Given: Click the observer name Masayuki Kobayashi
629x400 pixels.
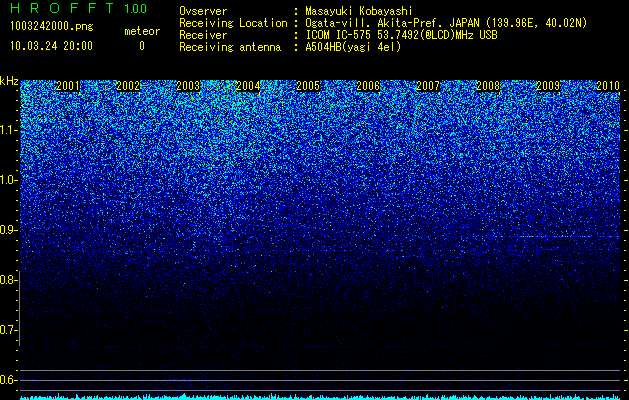Looking at the screenshot, I should tap(358, 11).
